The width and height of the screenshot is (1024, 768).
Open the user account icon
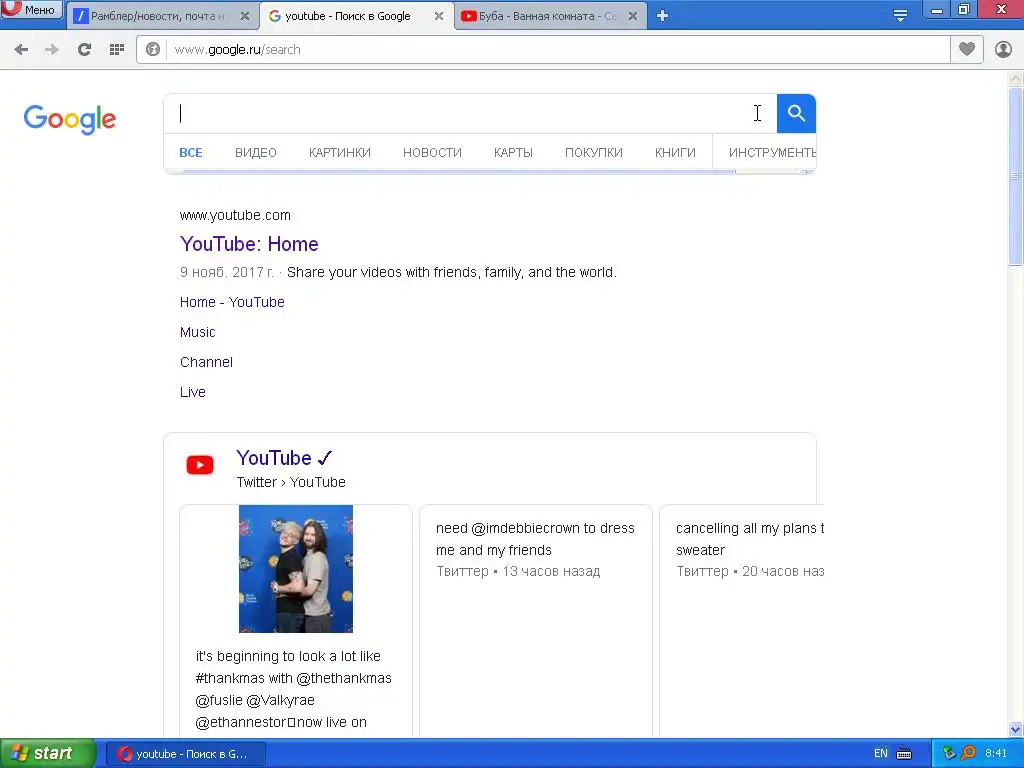click(1003, 49)
